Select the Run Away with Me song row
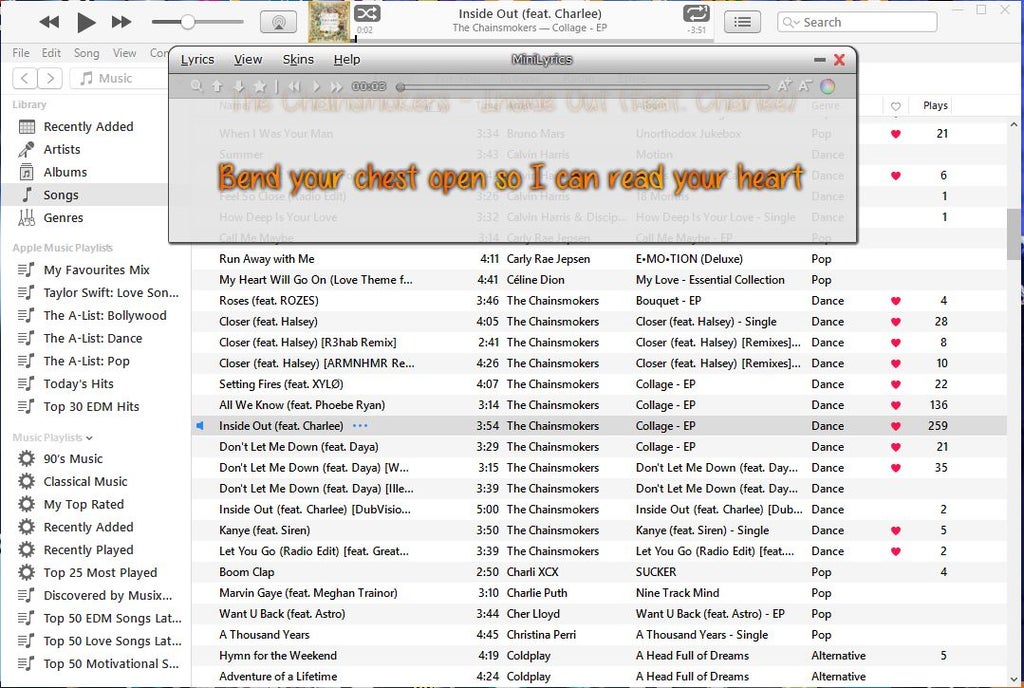Image resolution: width=1024 pixels, height=688 pixels. pyautogui.click(x=598, y=259)
